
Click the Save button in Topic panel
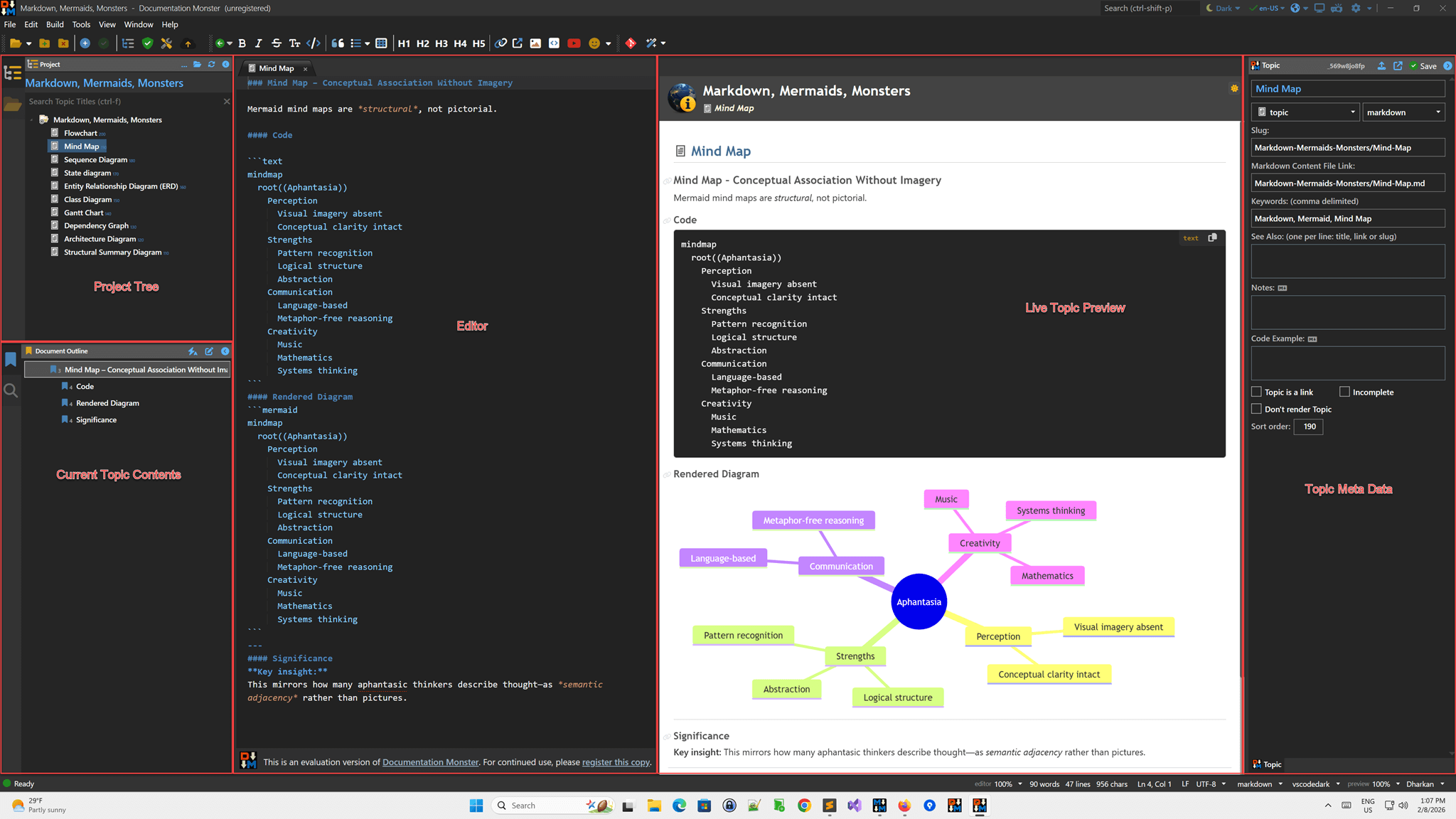point(1423,66)
